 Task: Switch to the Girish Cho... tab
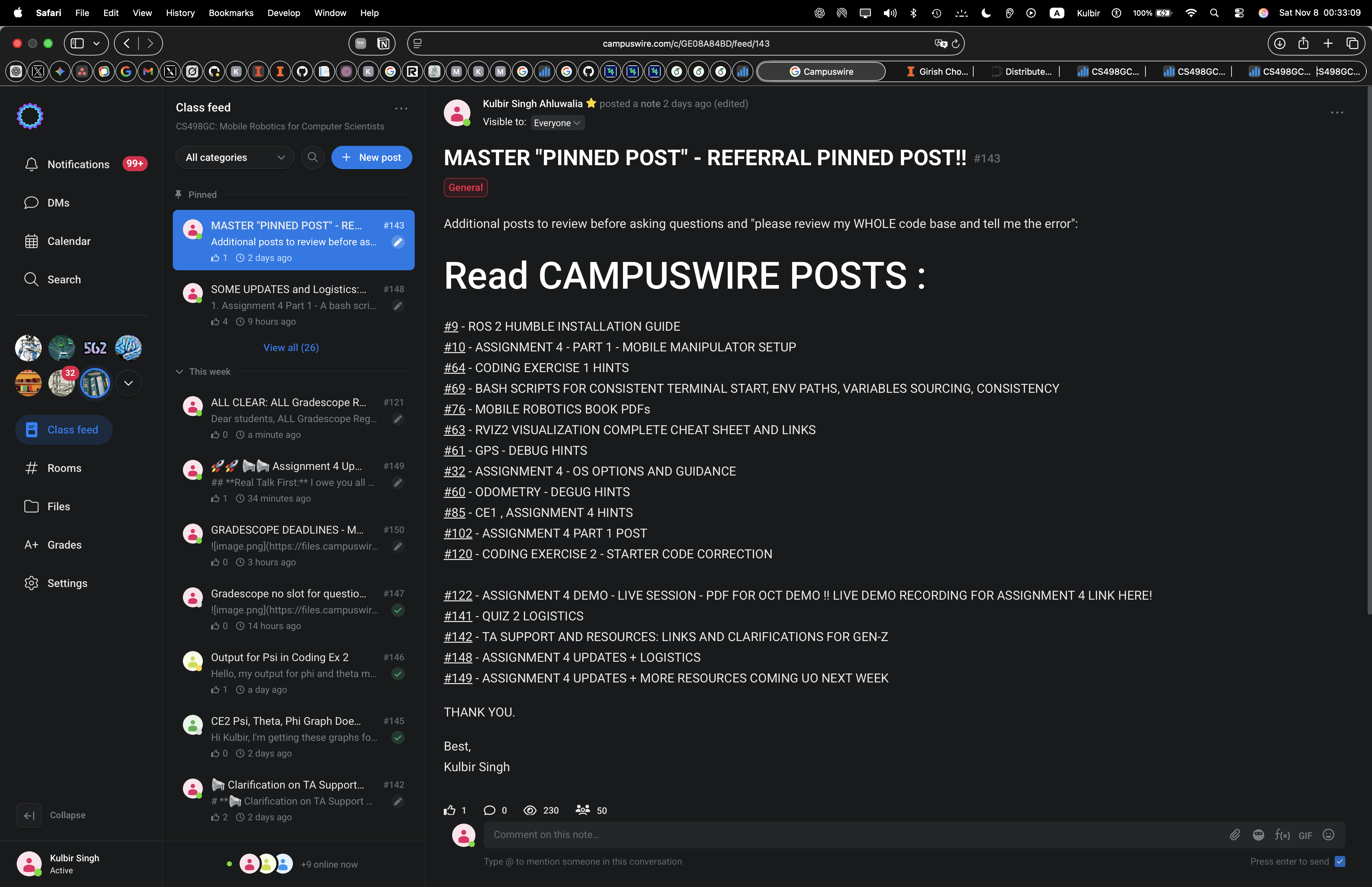[x=937, y=71]
